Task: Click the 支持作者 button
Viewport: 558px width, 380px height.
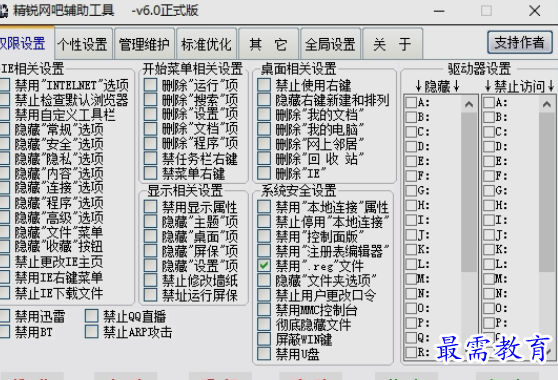Action: [520, 42]
